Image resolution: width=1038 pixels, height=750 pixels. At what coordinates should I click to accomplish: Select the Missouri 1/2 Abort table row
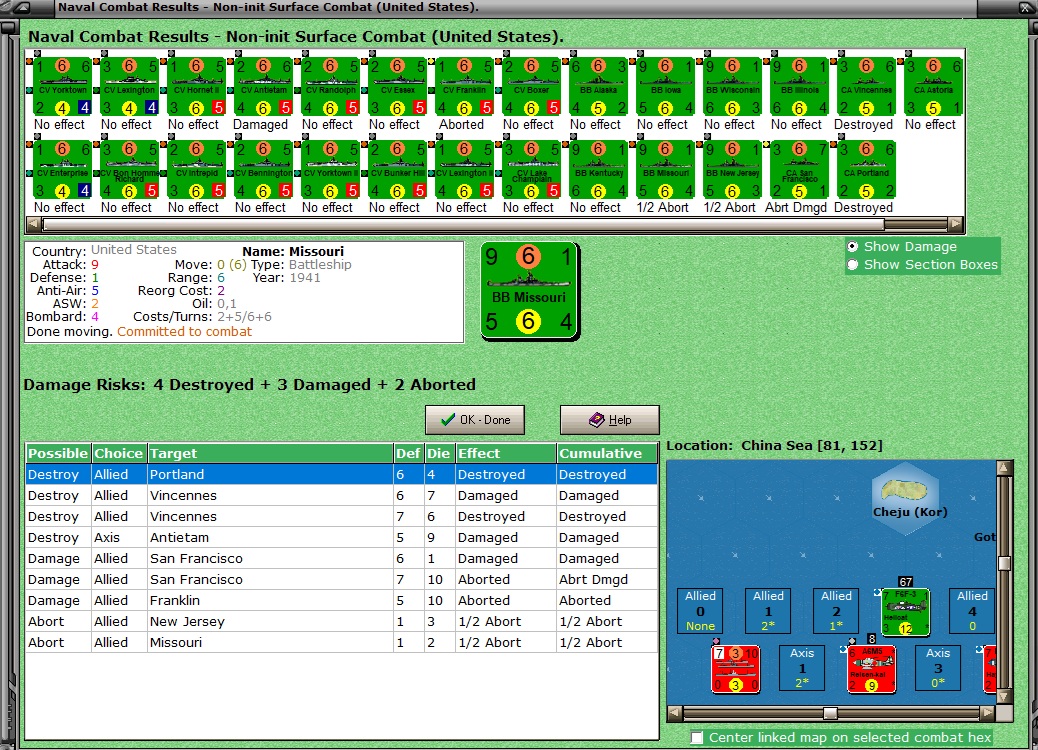click(x=342, y=643)
